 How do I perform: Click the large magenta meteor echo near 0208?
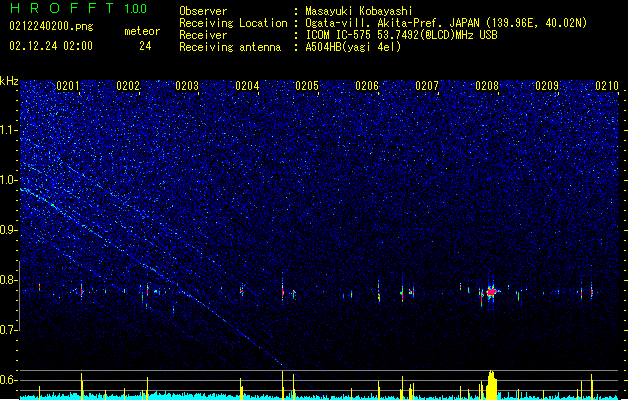click(491, 292)
